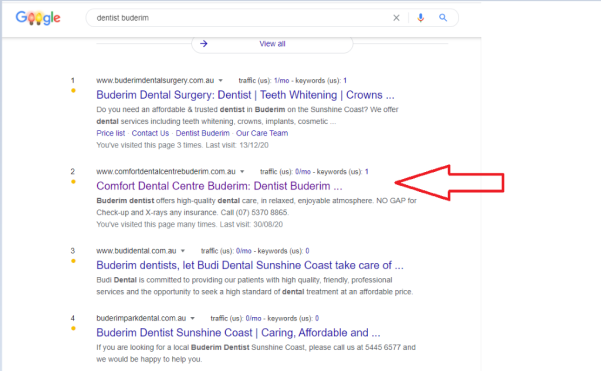Screen dimensions: 602x371
Task: Click the text 'Last visit: 13/12/20'
Action: 237,145
